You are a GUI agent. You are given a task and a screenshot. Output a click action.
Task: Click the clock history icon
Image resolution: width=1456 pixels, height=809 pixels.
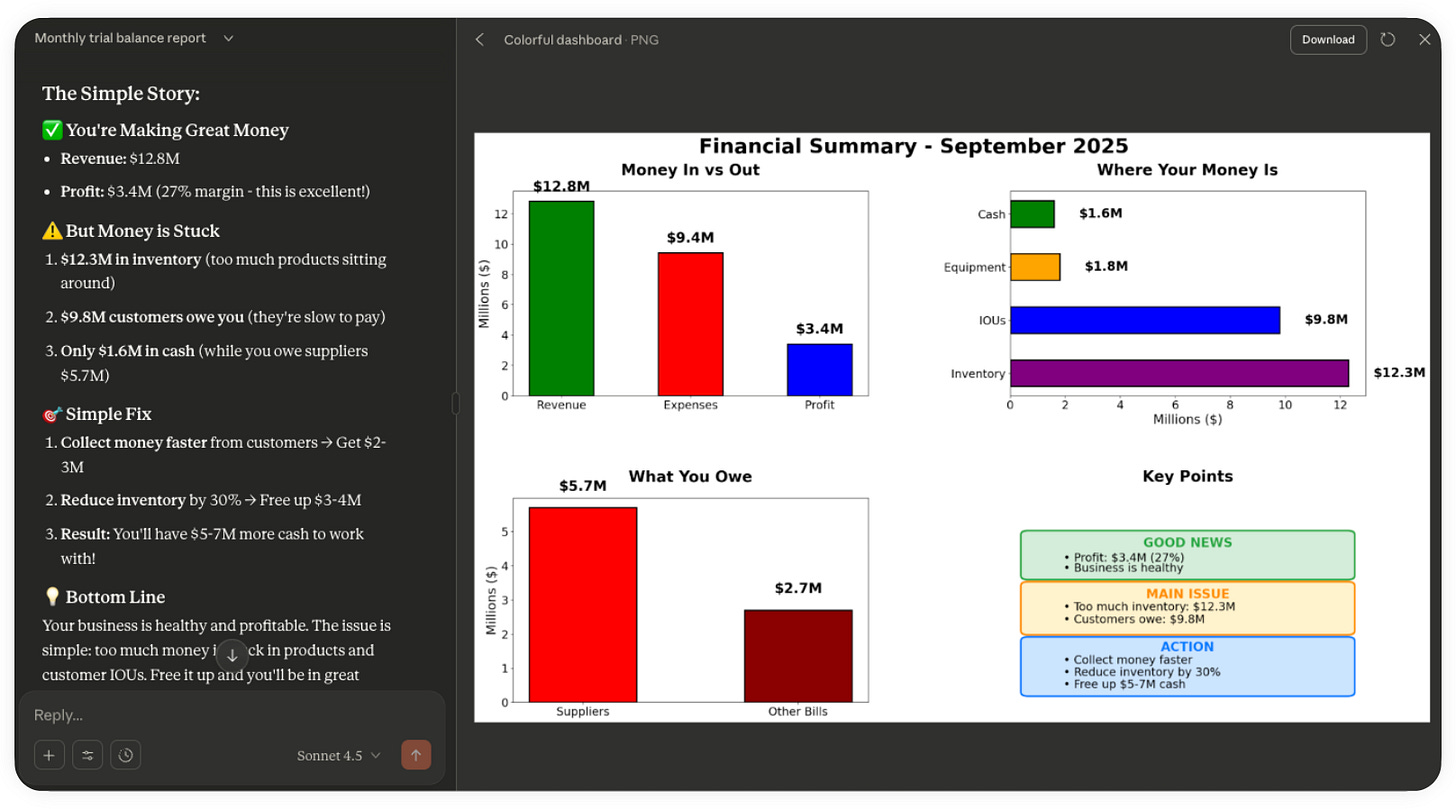[126, 755]
